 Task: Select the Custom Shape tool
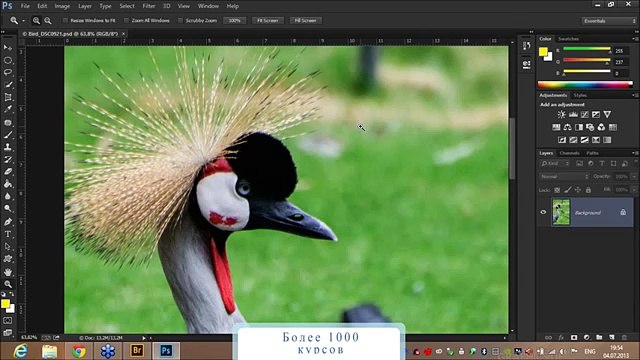tap(8, 259)
